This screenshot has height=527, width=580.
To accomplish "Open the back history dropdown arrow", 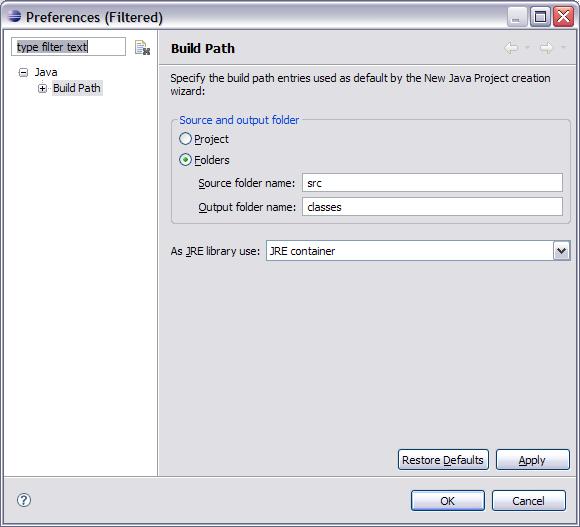I will click(527, 48).
